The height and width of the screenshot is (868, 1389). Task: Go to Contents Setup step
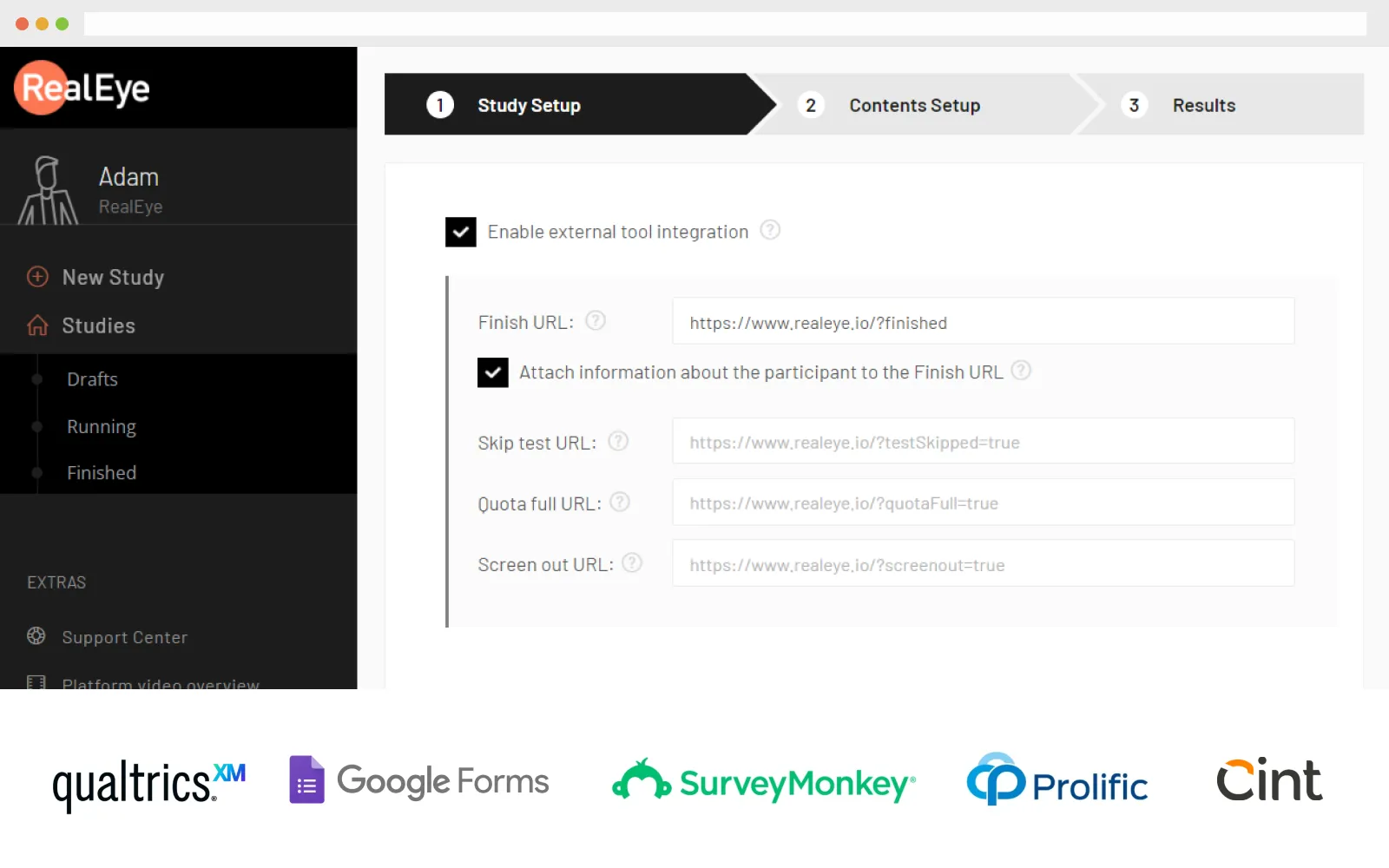click(913, 105)
